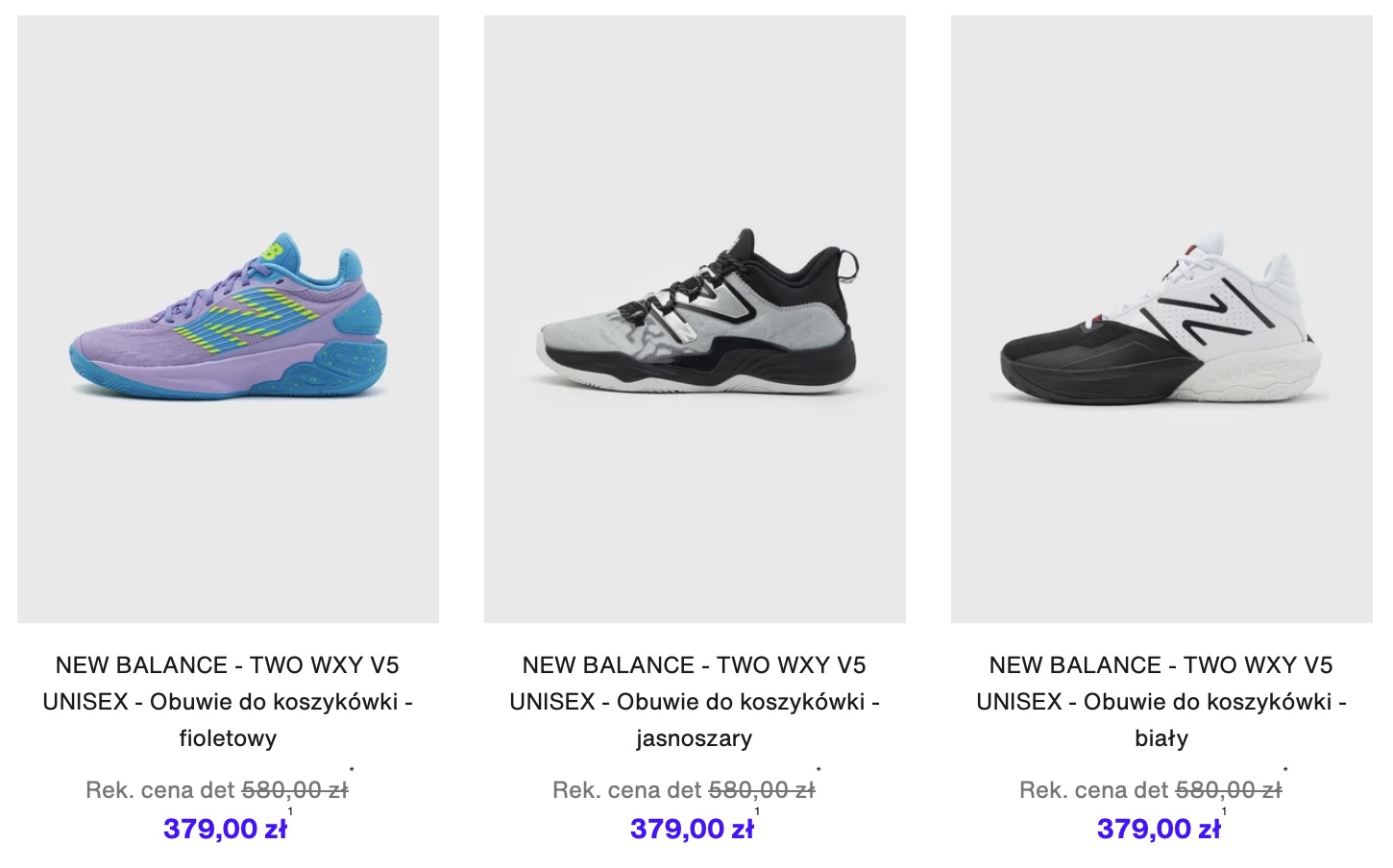Click footnote 1 beside the gray shoe sale price
This screenshot has width=1393, height=868.
(x=758, y=812)
